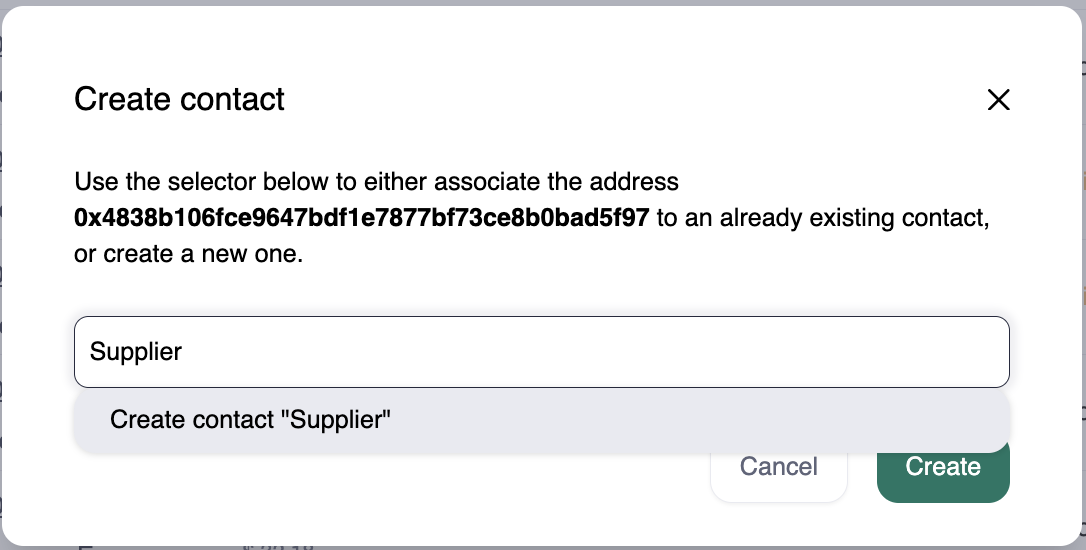Image resolution: width=1086 pixels, height=550 pixels.
Task: Click blank area of the suggestion row
Action: (x=700, y=420)
